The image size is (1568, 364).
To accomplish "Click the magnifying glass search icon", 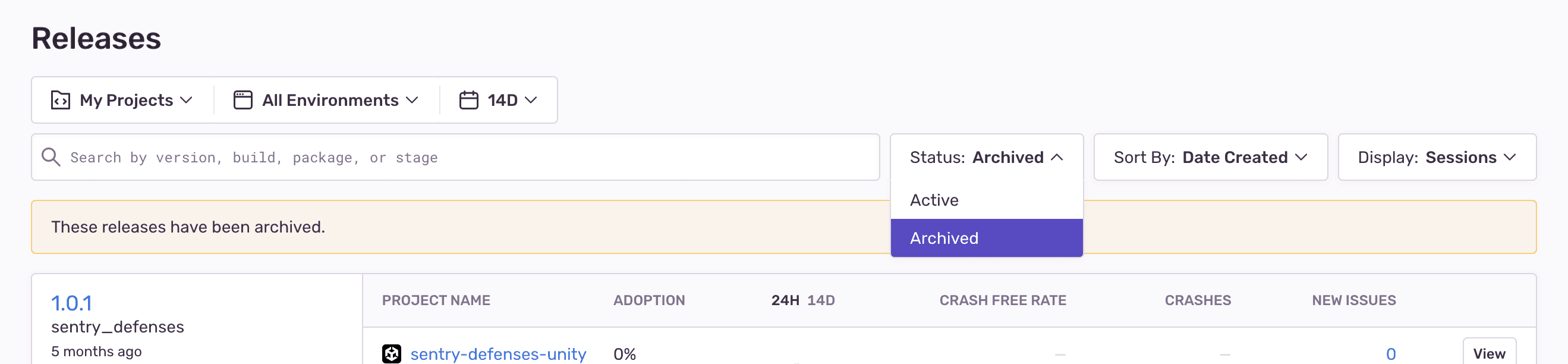I will pyautogui.click(x=51, y=157).
